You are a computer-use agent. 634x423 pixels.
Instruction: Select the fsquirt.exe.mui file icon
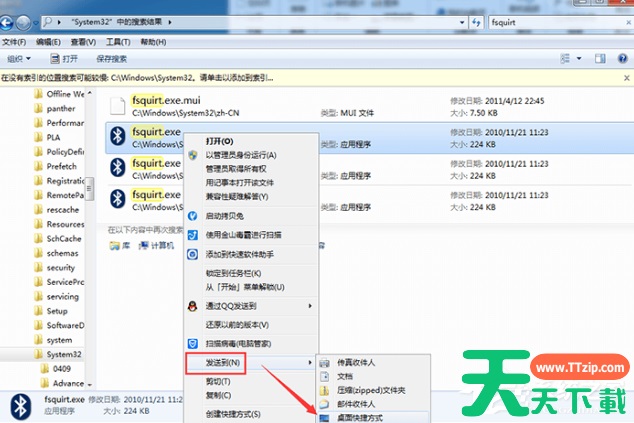tap(118, 106)
